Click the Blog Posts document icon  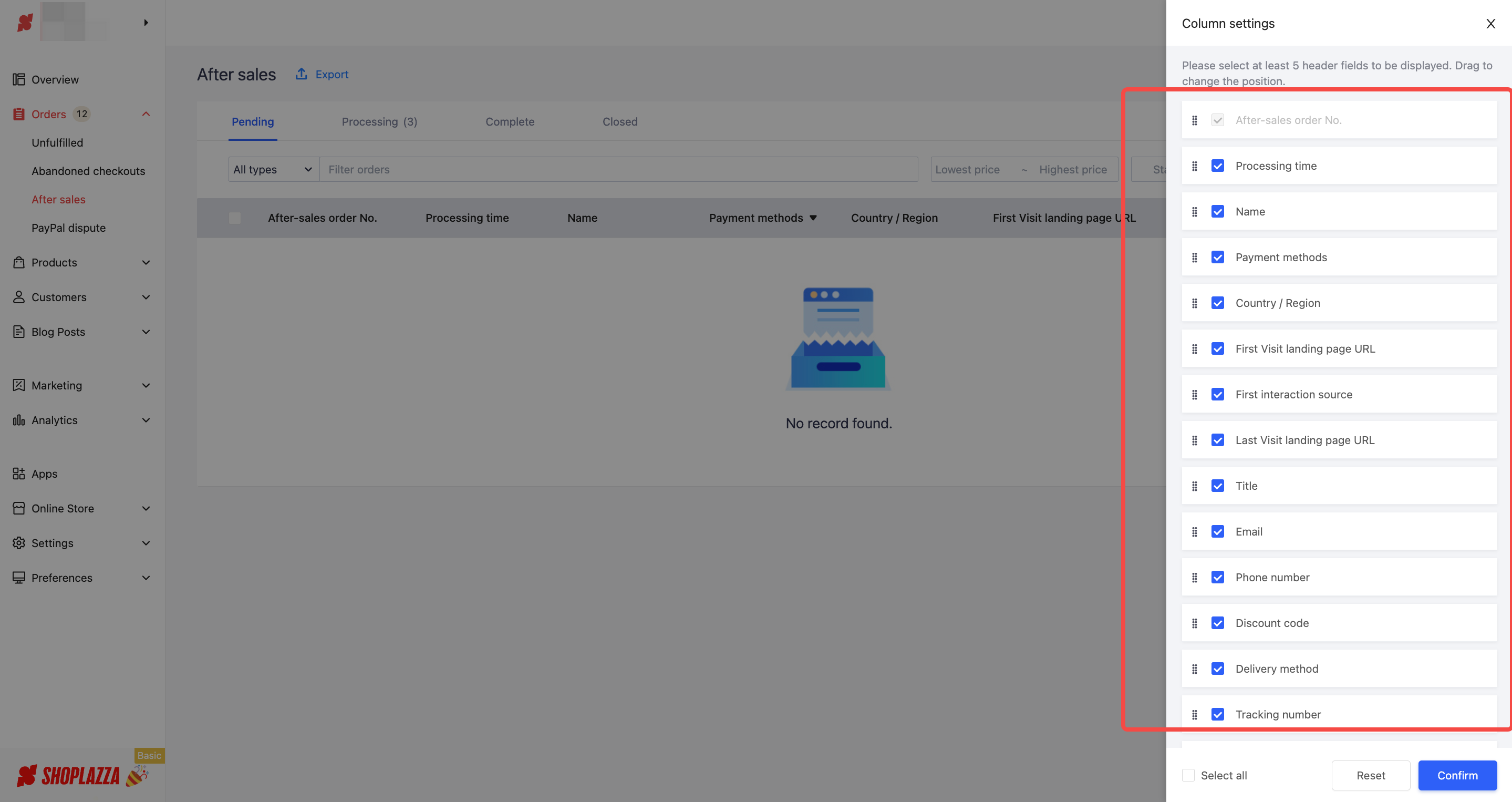coord(19,332)
